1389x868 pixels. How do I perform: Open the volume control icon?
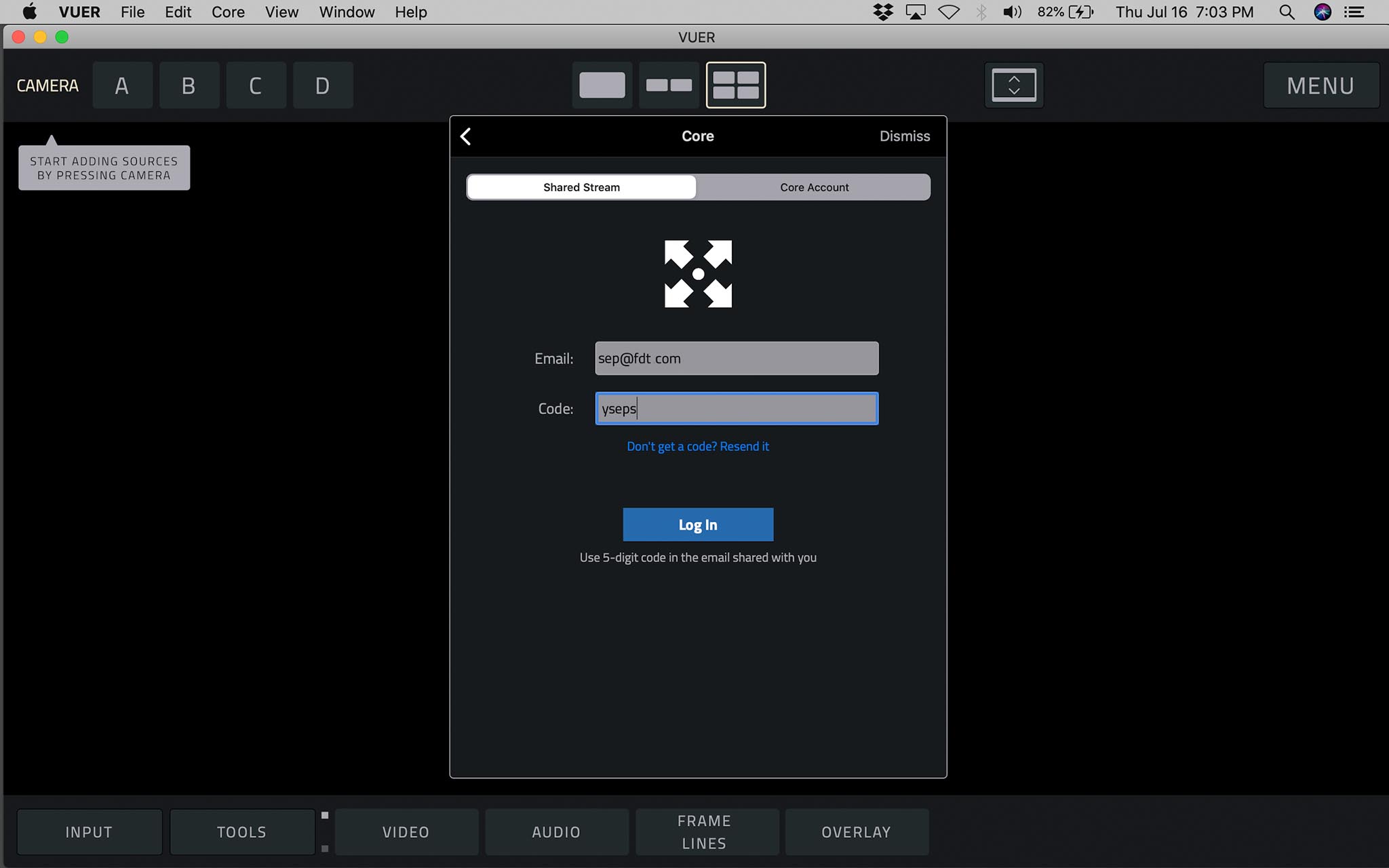tap(1012, 12)
